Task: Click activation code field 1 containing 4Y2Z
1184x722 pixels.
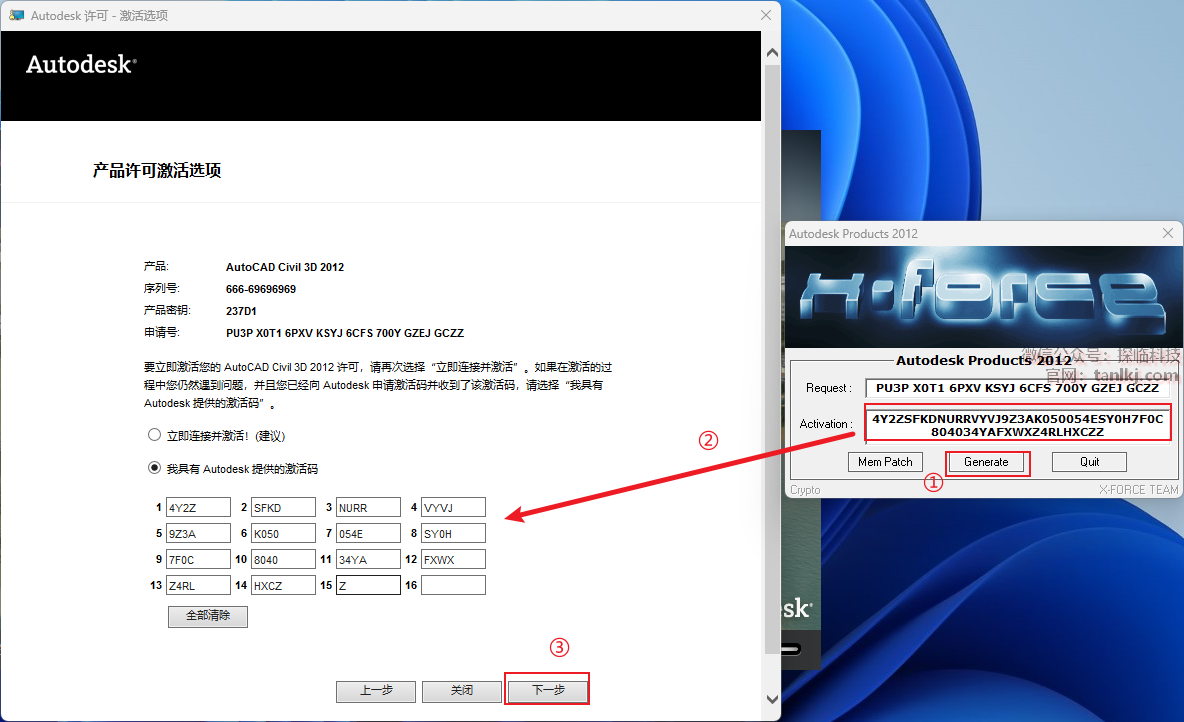Action: click(x=198, y=508)
